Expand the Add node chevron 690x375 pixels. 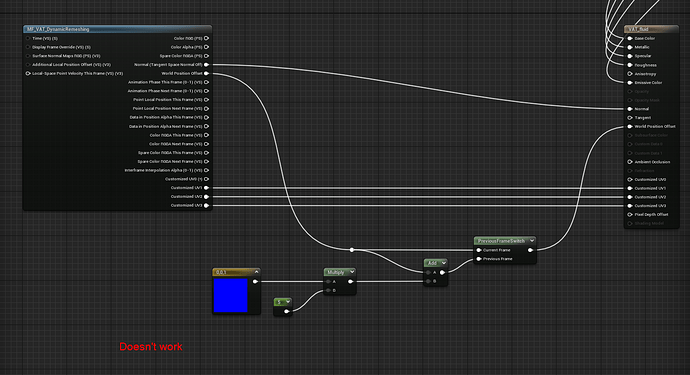click(444, 263)
